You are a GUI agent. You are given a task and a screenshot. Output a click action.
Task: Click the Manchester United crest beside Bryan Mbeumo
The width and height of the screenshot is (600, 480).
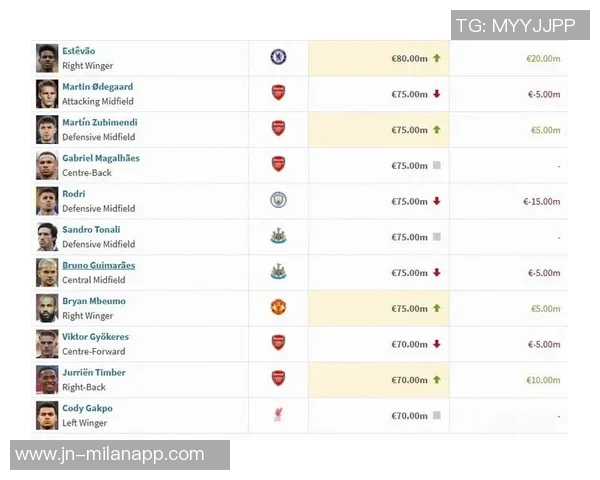pos(278,307)
